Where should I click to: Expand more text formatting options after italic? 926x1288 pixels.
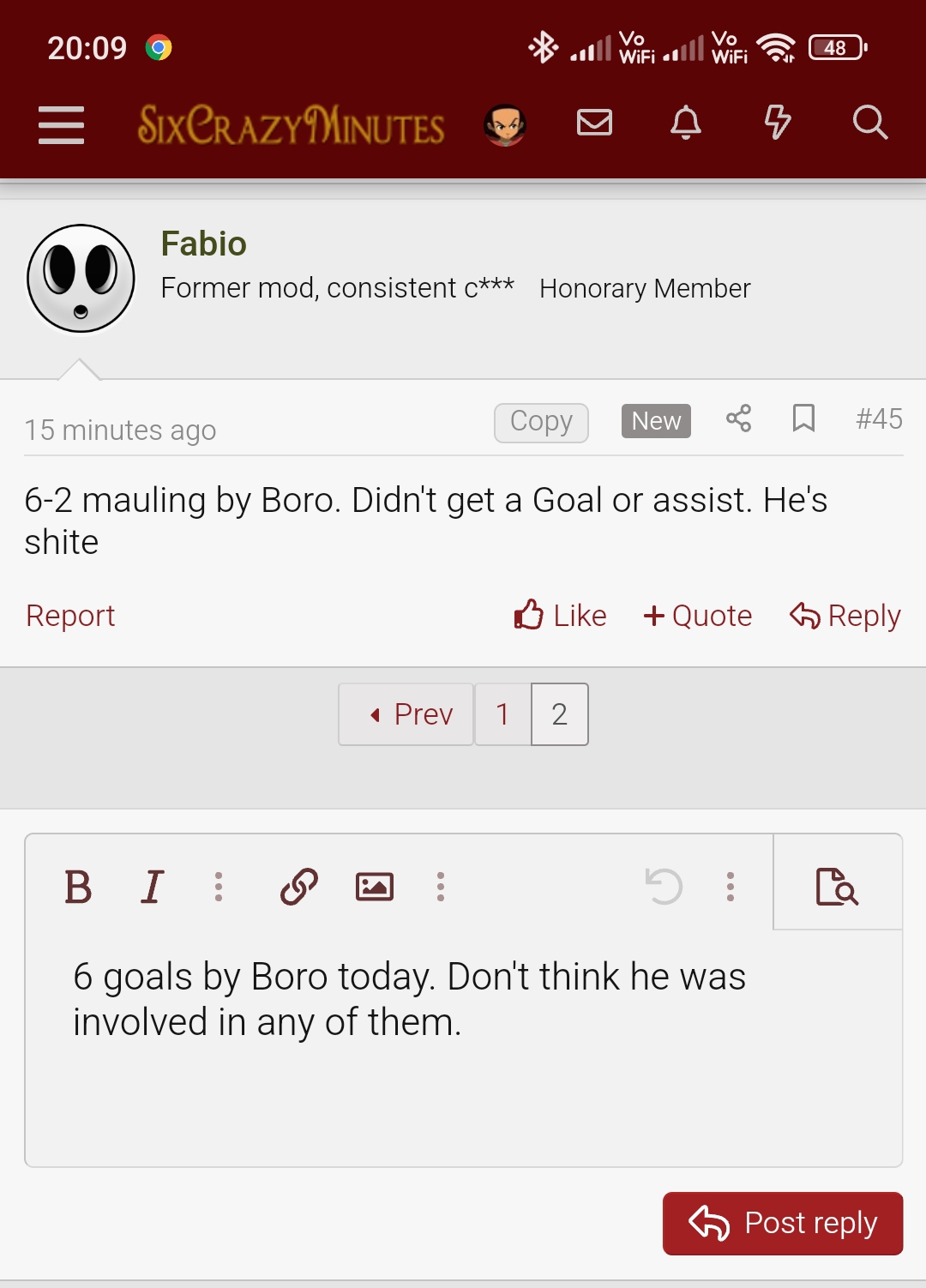219,887
